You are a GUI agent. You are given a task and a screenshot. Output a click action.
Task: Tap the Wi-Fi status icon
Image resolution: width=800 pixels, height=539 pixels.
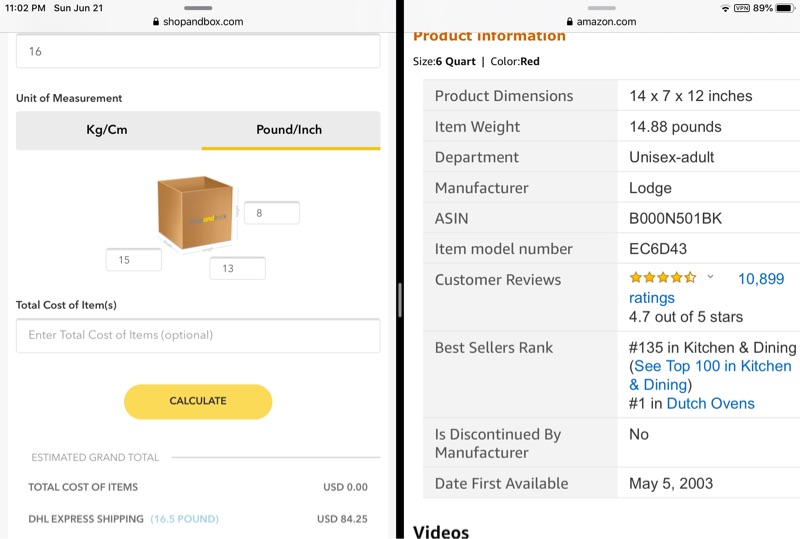(x=725, y=8)
